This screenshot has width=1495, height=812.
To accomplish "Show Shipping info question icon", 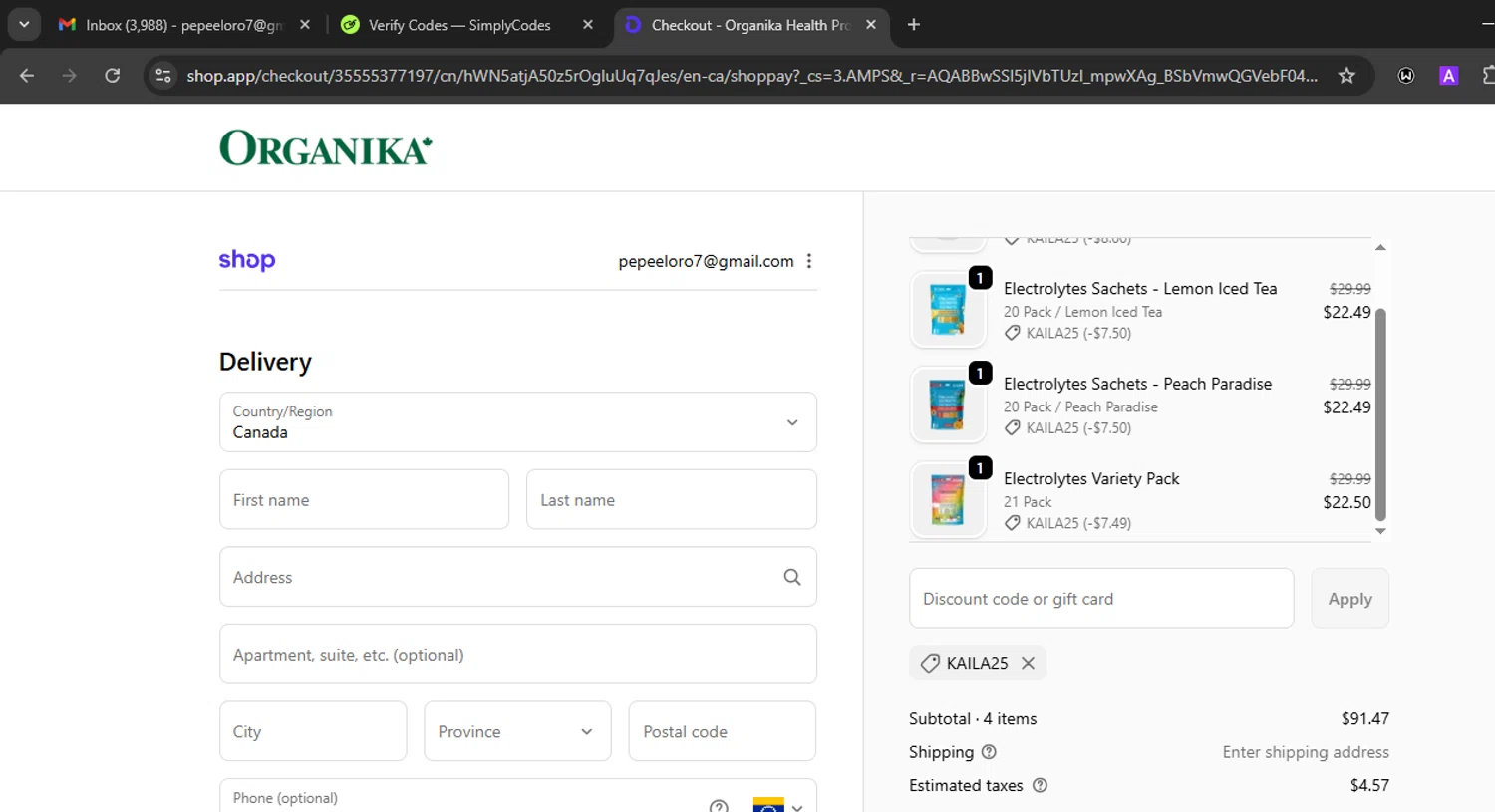I will (x=989, y=752).
